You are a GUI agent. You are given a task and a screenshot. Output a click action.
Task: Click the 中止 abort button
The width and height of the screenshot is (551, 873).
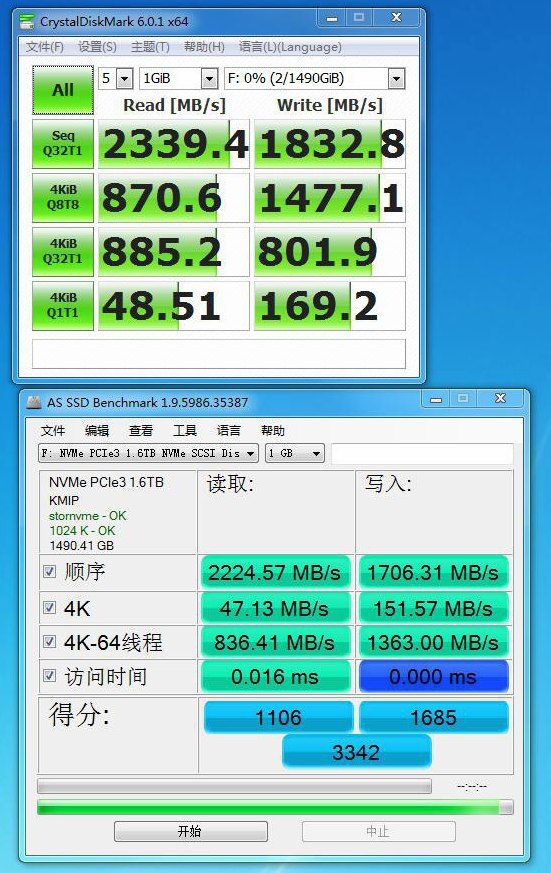378,831
